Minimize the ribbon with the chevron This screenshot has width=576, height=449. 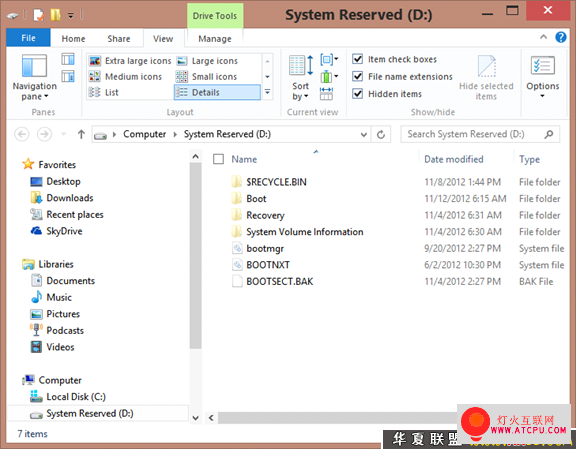pyautogui.click(x=543, y=37)
